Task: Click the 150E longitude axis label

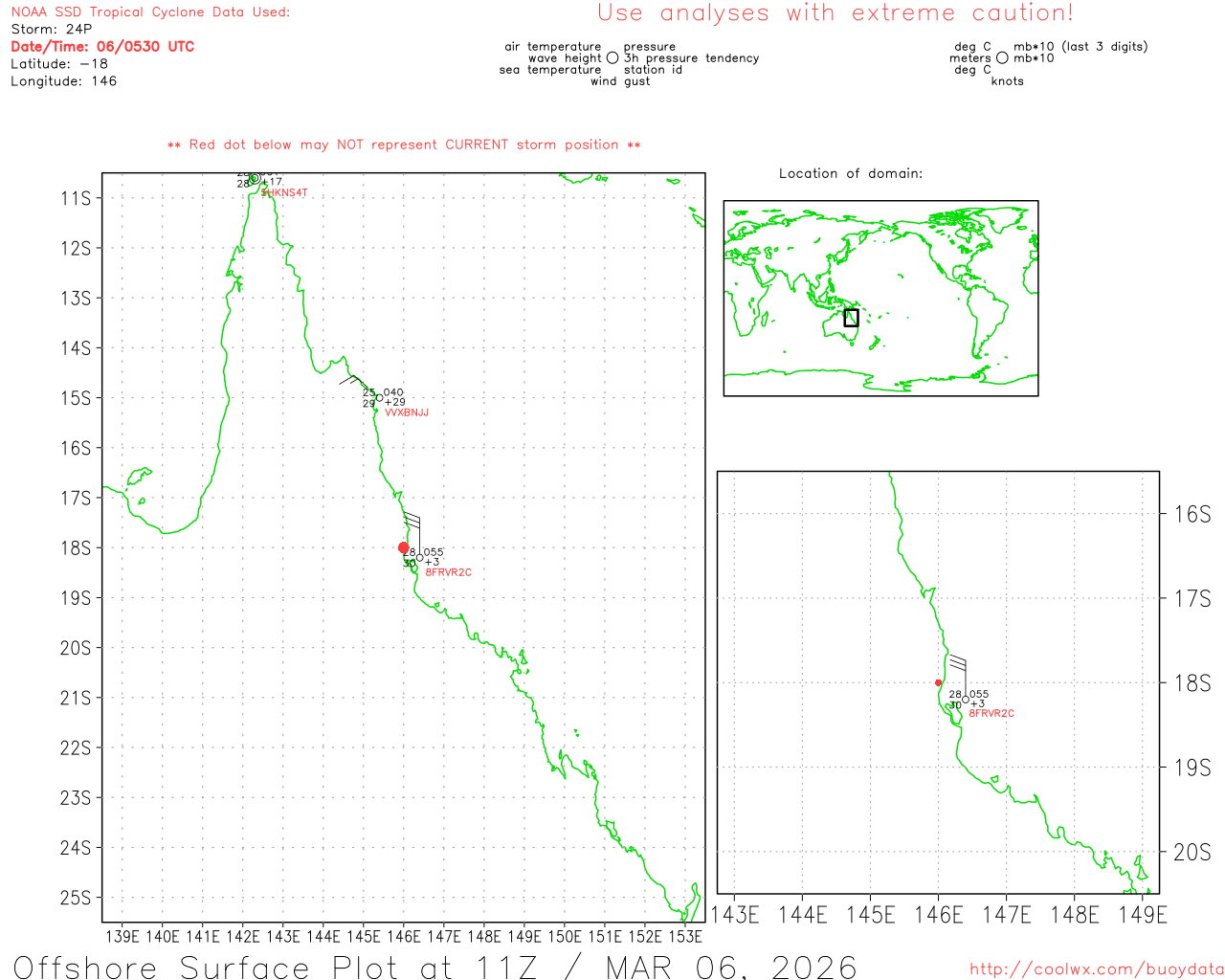Action: coord(565,936)
